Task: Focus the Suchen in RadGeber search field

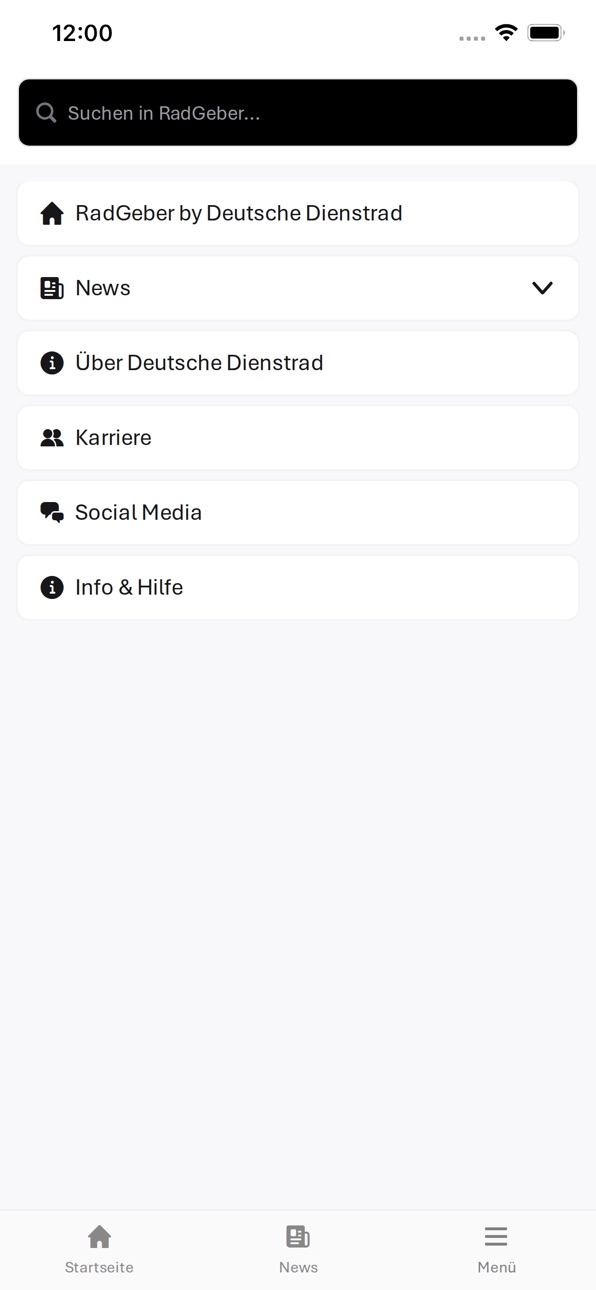Action: coord(298,113)
